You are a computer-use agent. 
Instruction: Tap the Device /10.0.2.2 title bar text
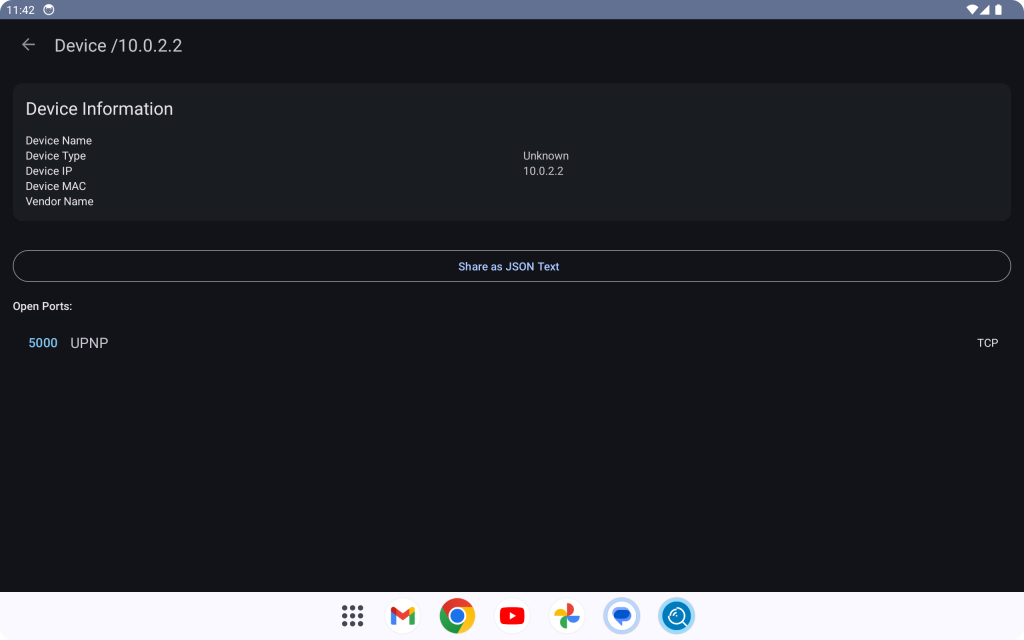118,45
